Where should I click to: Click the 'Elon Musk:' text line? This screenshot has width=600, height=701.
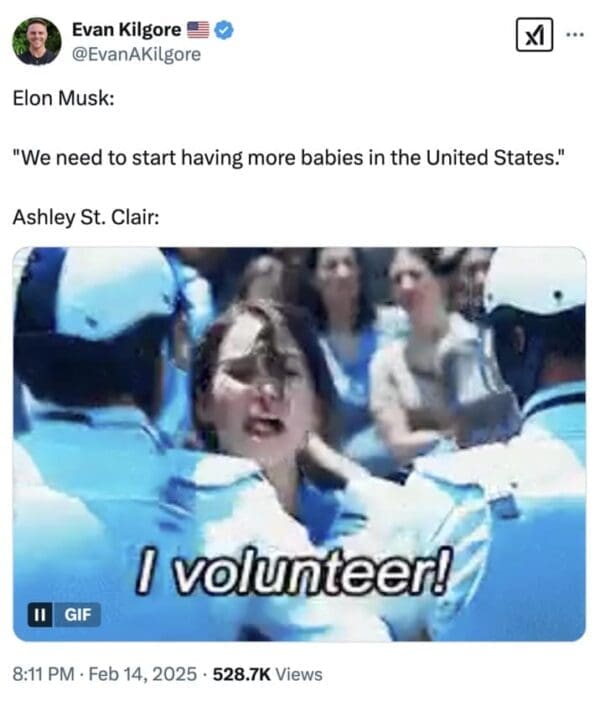click(63, 98)
